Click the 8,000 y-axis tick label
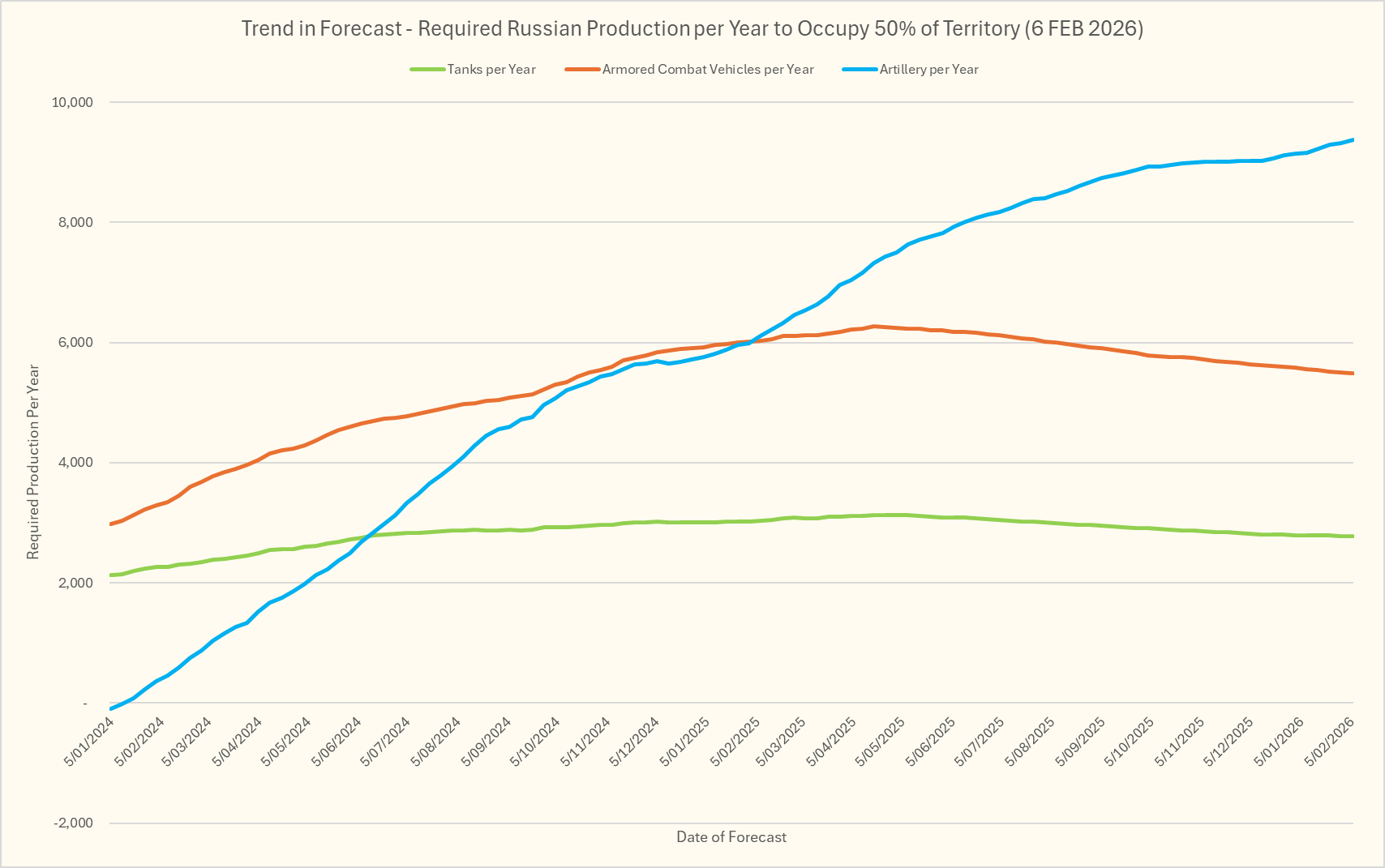The image size is (1385, 868). pyautogui.click(x=75, y=223)
